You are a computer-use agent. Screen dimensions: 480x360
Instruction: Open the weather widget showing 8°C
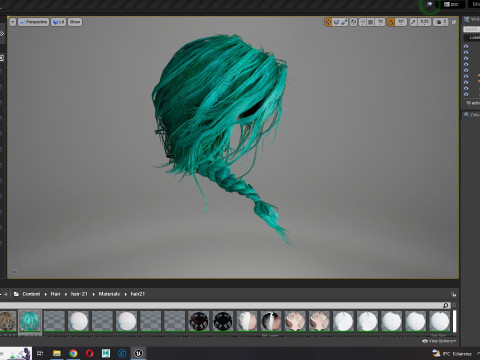(452, 354)
